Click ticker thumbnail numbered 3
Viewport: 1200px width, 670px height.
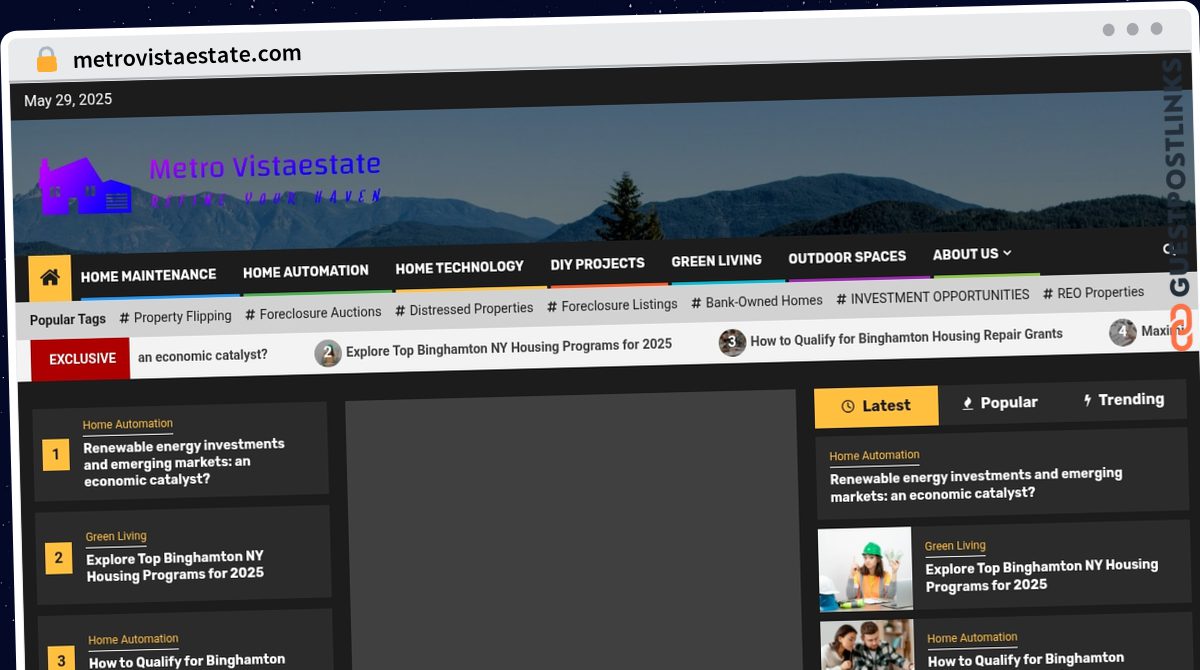732,342
